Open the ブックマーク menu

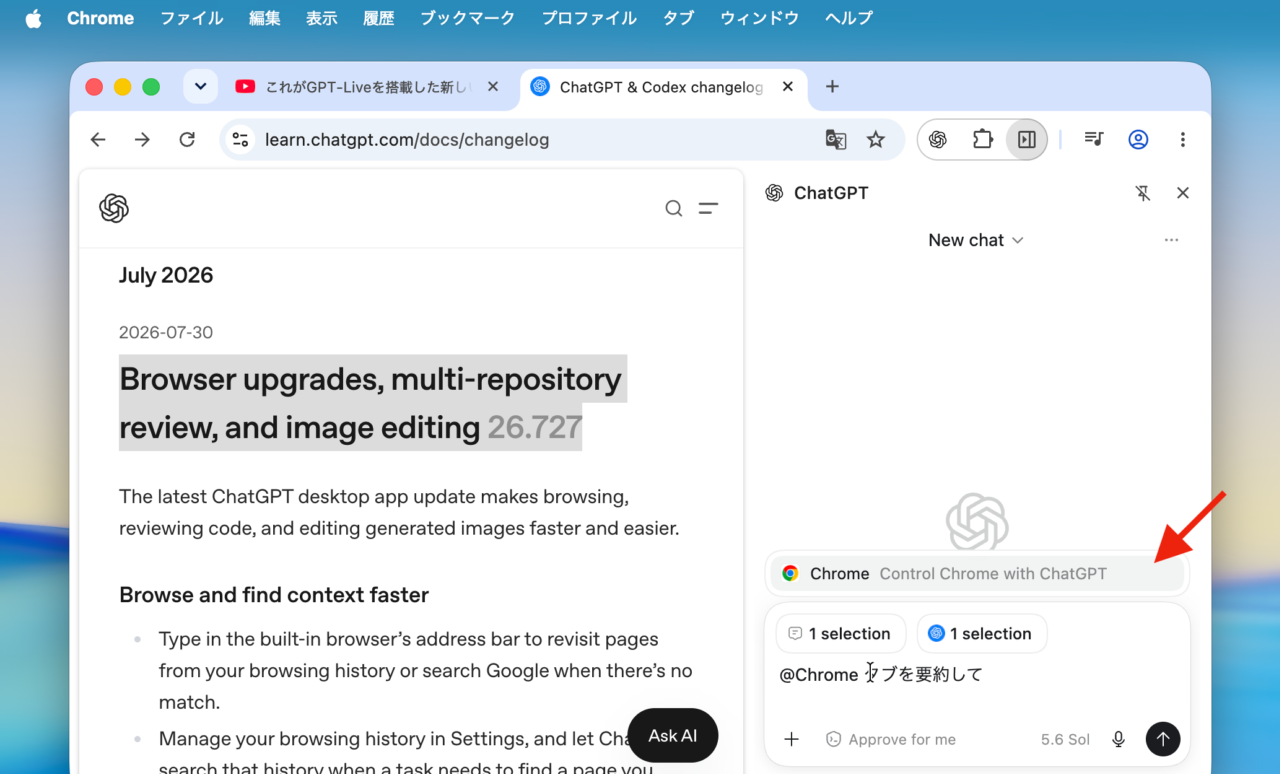[x=467, y=18]
